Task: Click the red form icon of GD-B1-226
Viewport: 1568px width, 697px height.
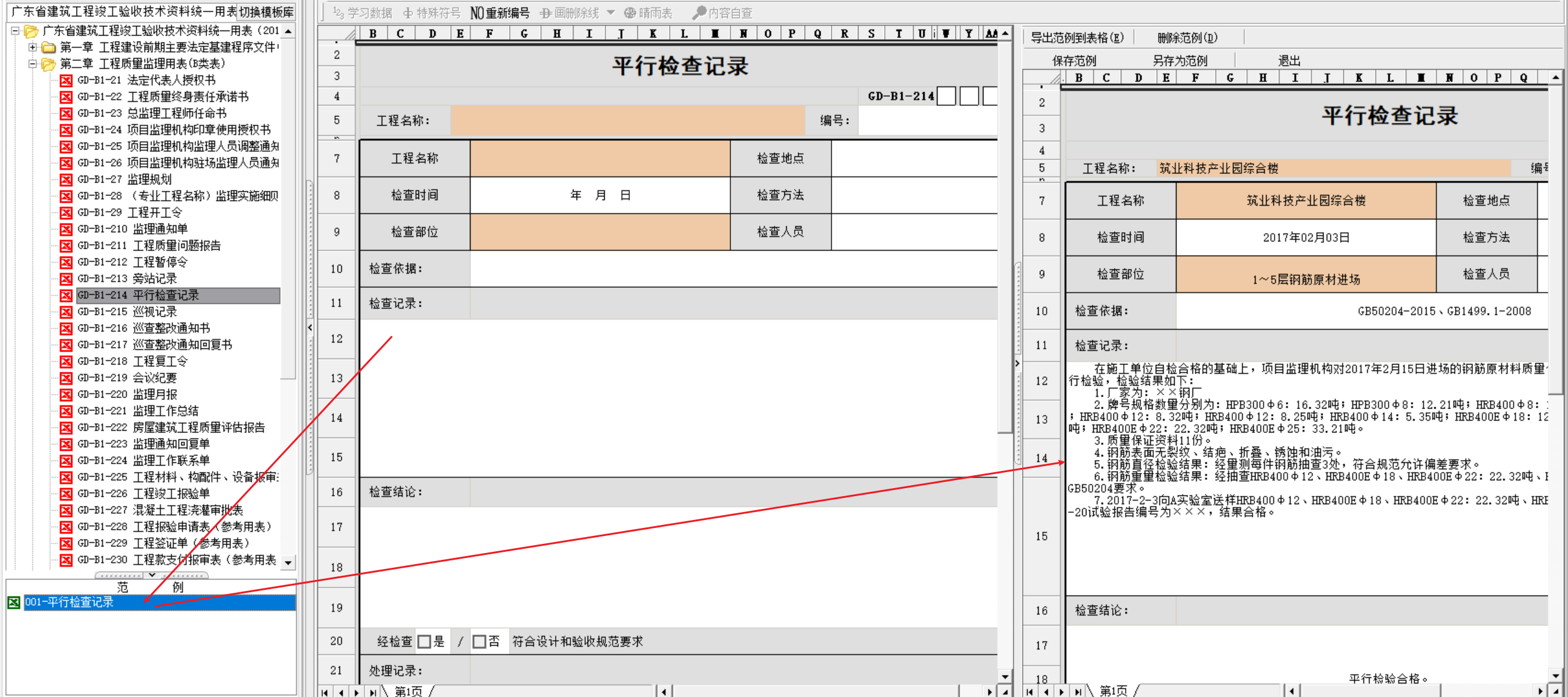Action: (66, 494)
